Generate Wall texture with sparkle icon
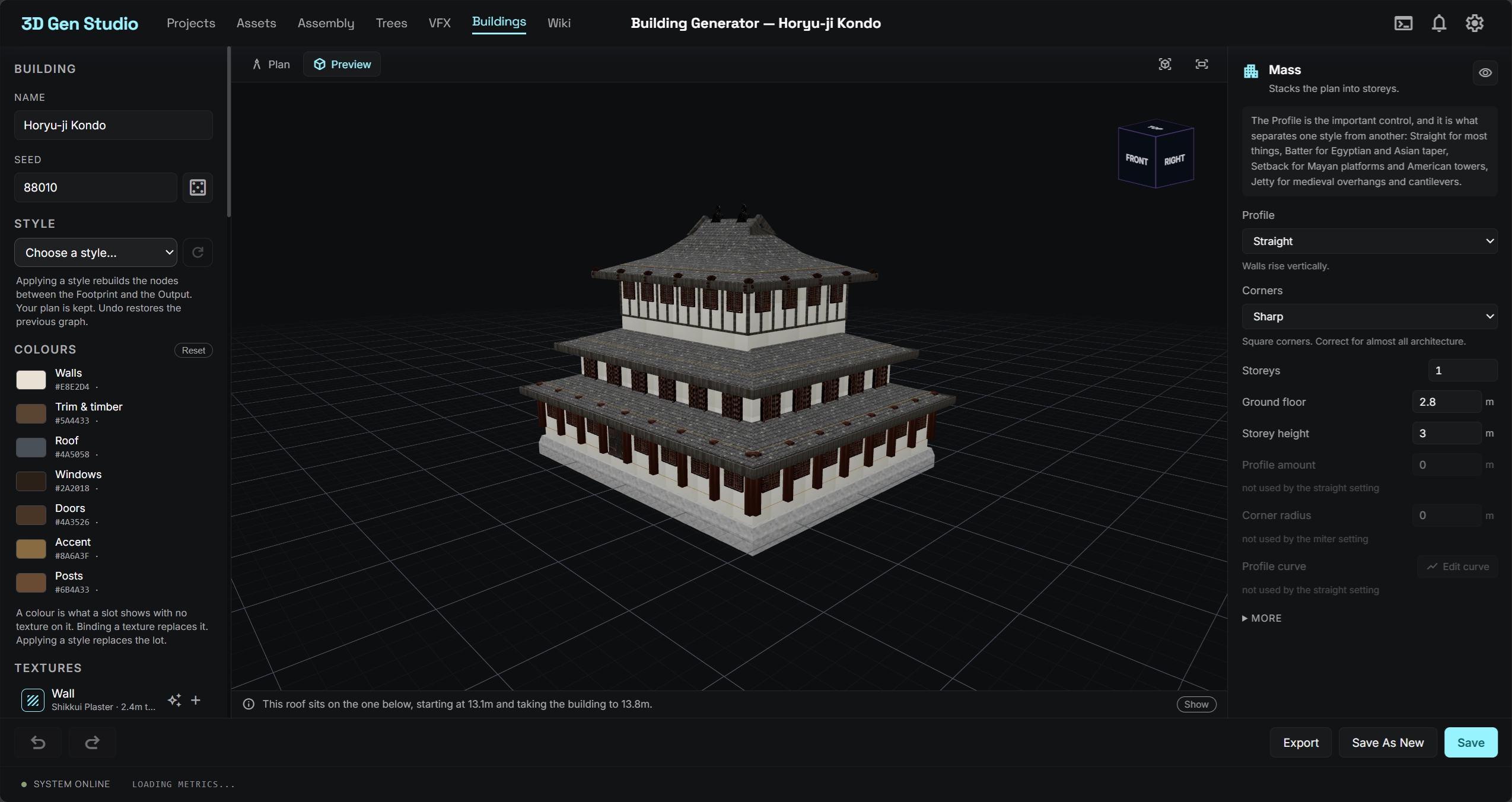 pyautogui.click(x=174, y=700)
